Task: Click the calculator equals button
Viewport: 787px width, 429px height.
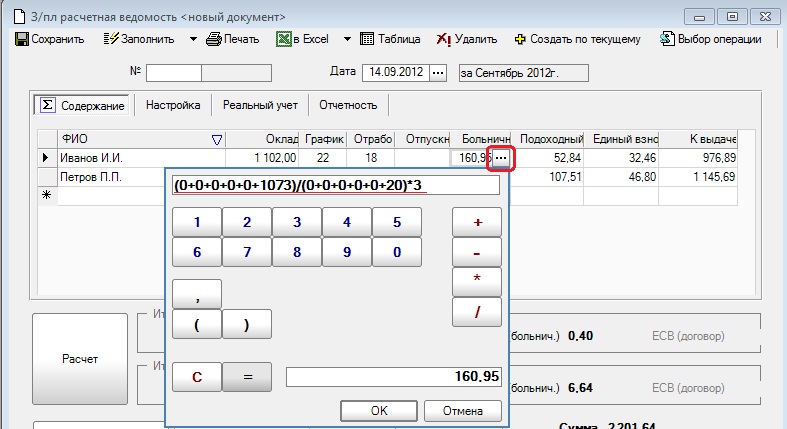Action: tap(247, 377)
